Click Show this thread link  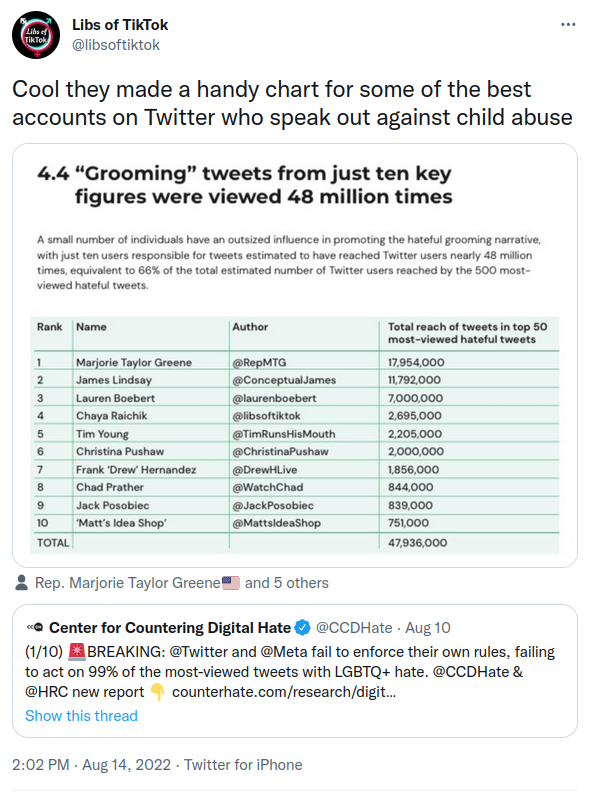pyautogui.click(x=81, y=716)
